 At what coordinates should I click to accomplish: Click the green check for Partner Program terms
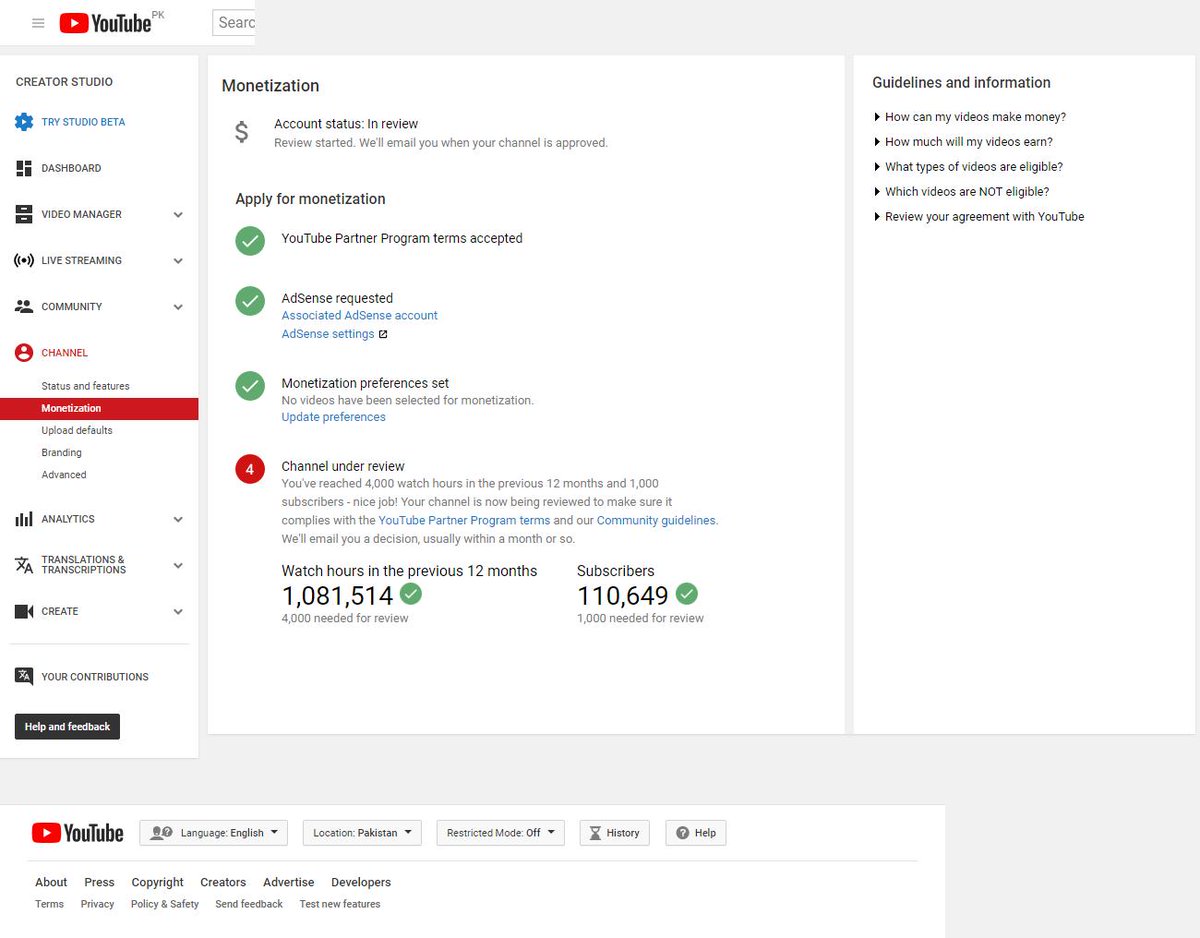pyautogui.click(x=250, y=240)
